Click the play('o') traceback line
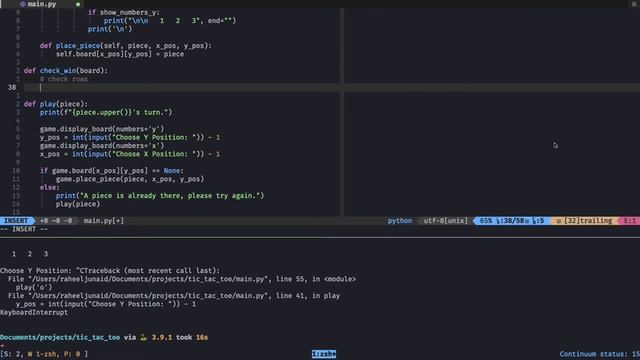Image resolution: width=640 pixels, height=360 pixels. [x=34, y=288]
